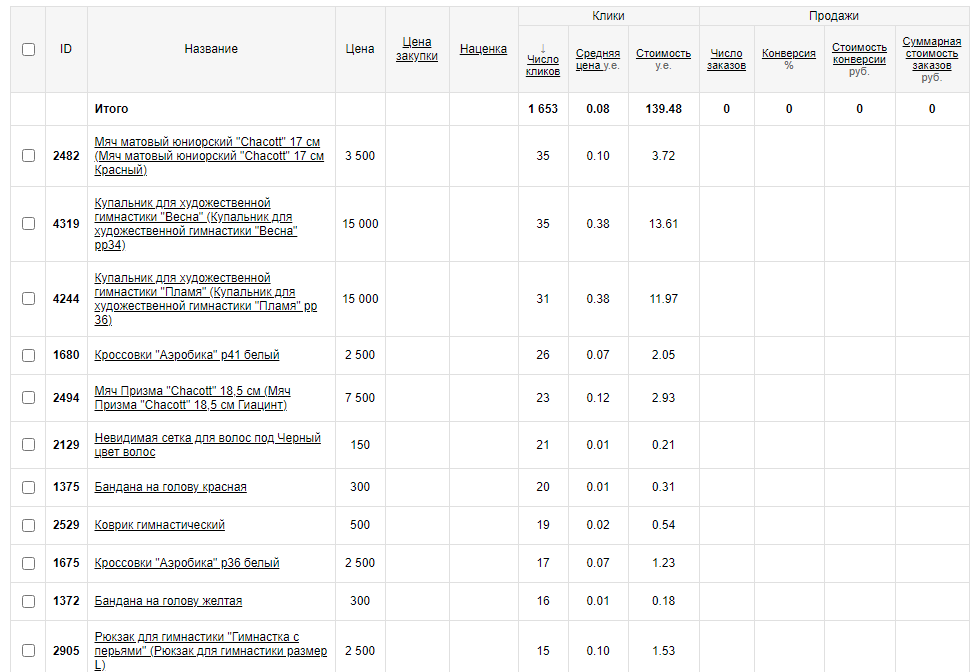Click the Наценка column header
This screenshot has width=979, height=672.
[483, 49]
